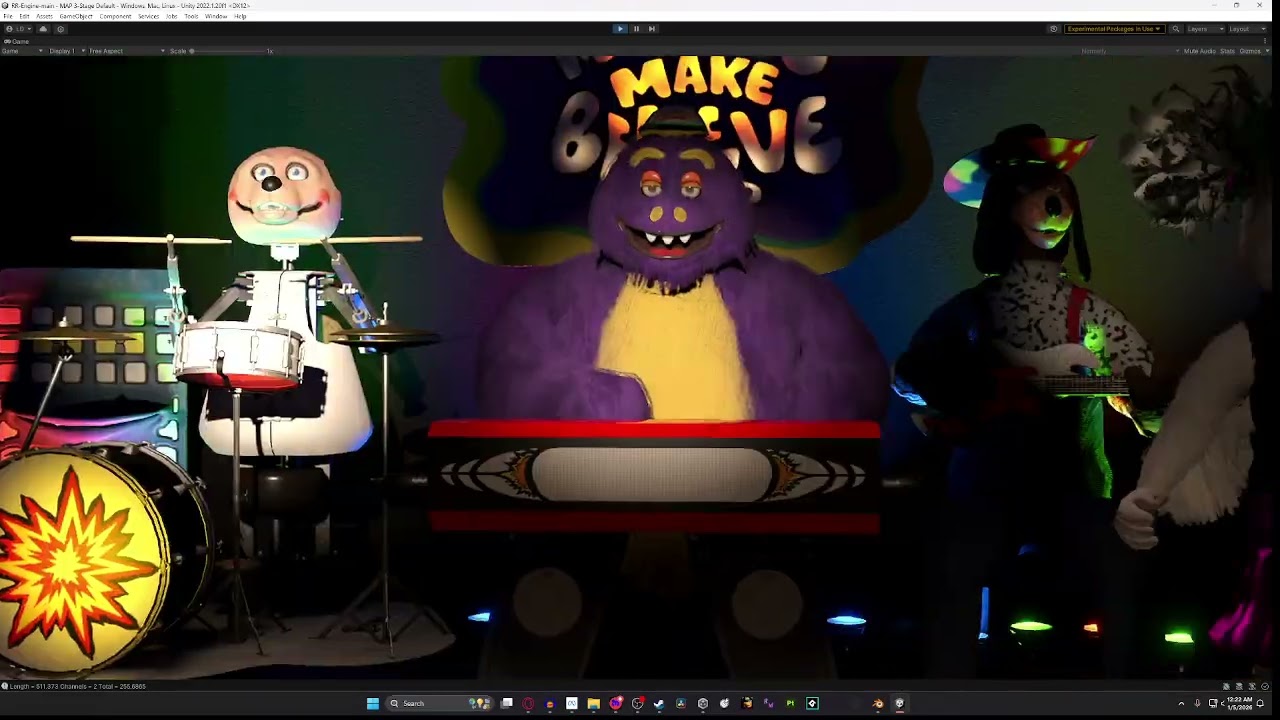The width and height of the screenshot is (1280, 720).
Task: Open the GameObject menu
Action: [76, 17]
